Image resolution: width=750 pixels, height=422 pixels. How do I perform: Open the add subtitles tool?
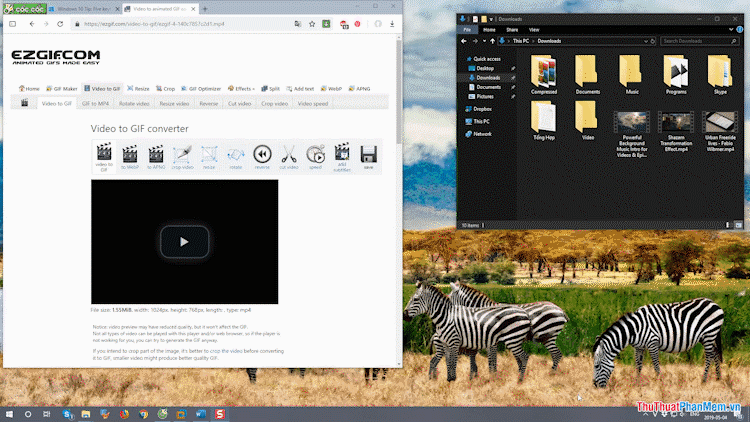pyautogui.click(x=342, y=156)
